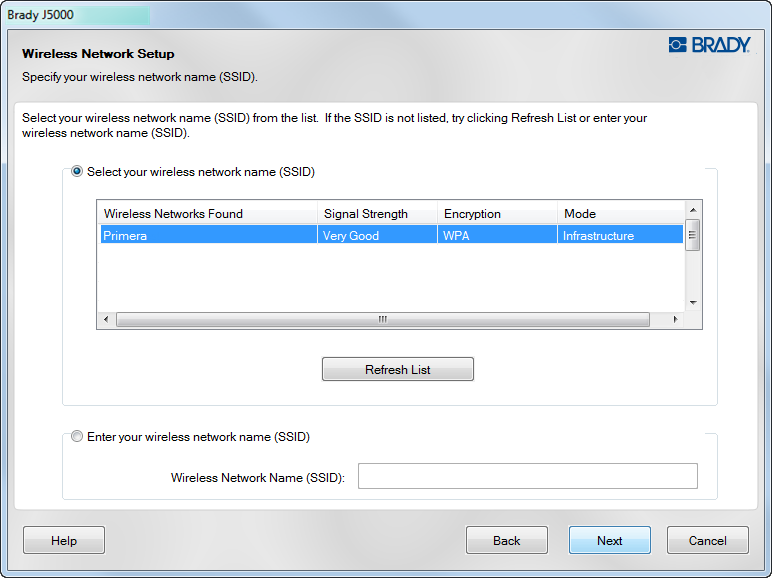Screen dimensions: 772x578
Task: Click the horizontal scrollbar's right arrow
Action: click(x=675, y=320)
